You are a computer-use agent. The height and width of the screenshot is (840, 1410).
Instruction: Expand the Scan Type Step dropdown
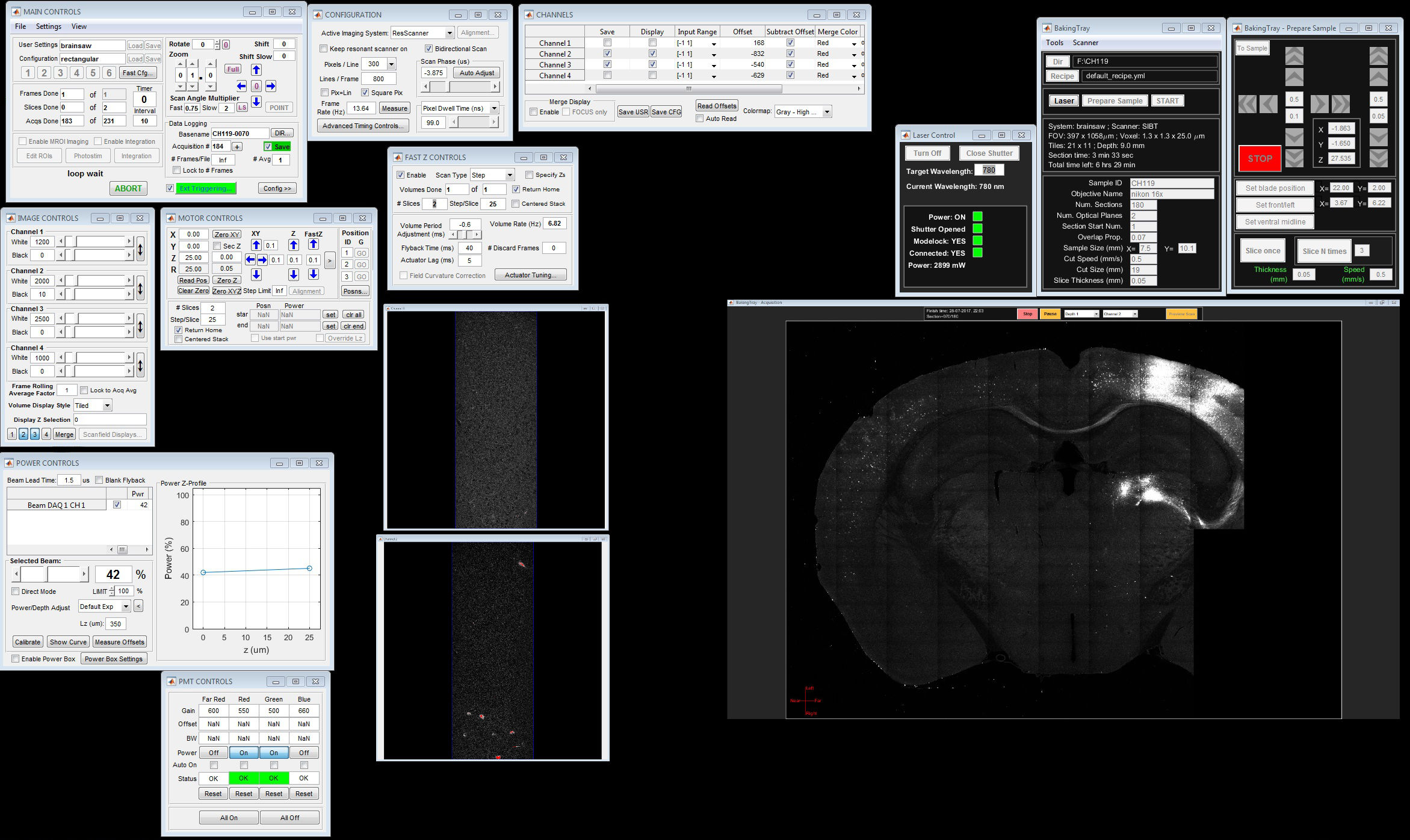click(x=492, y=175)
